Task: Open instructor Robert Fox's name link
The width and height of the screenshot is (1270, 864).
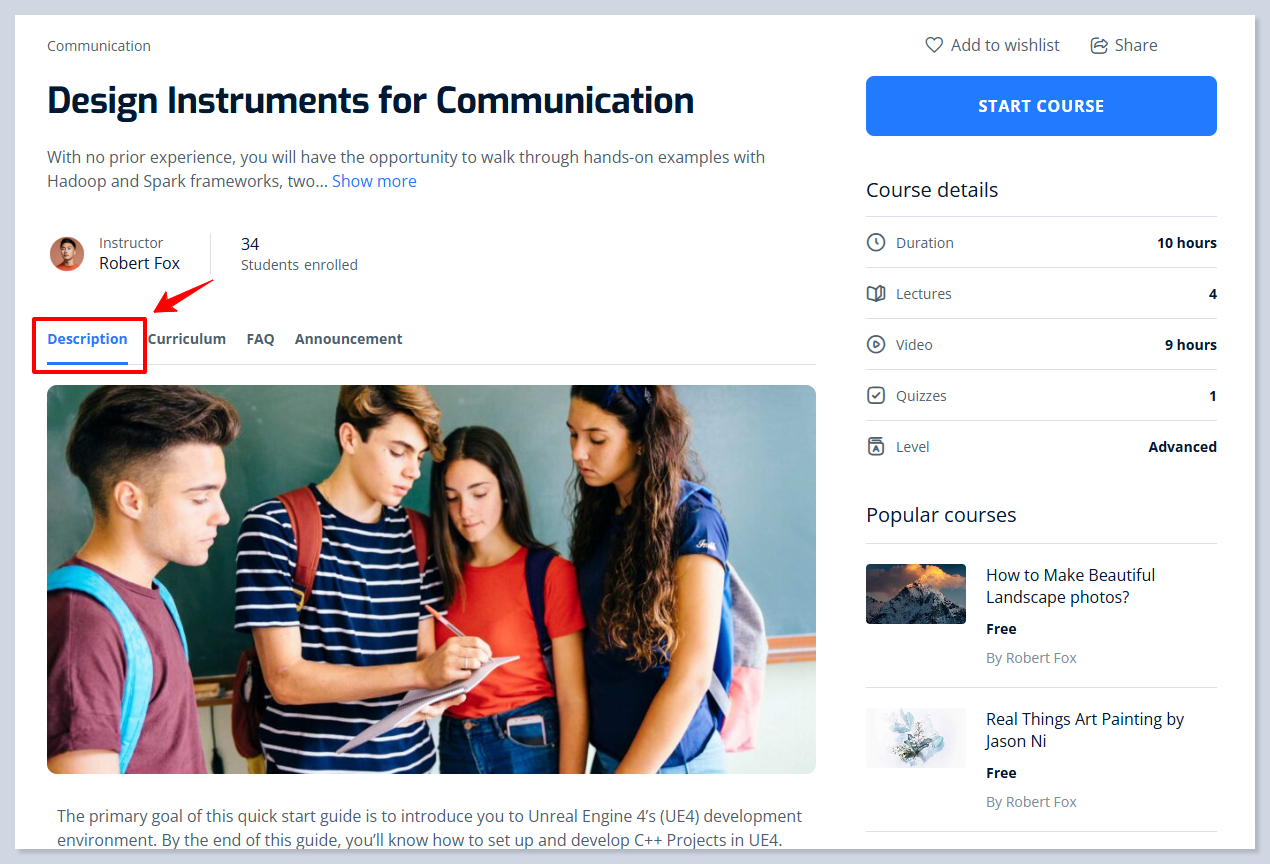Action: click(139, 264)
